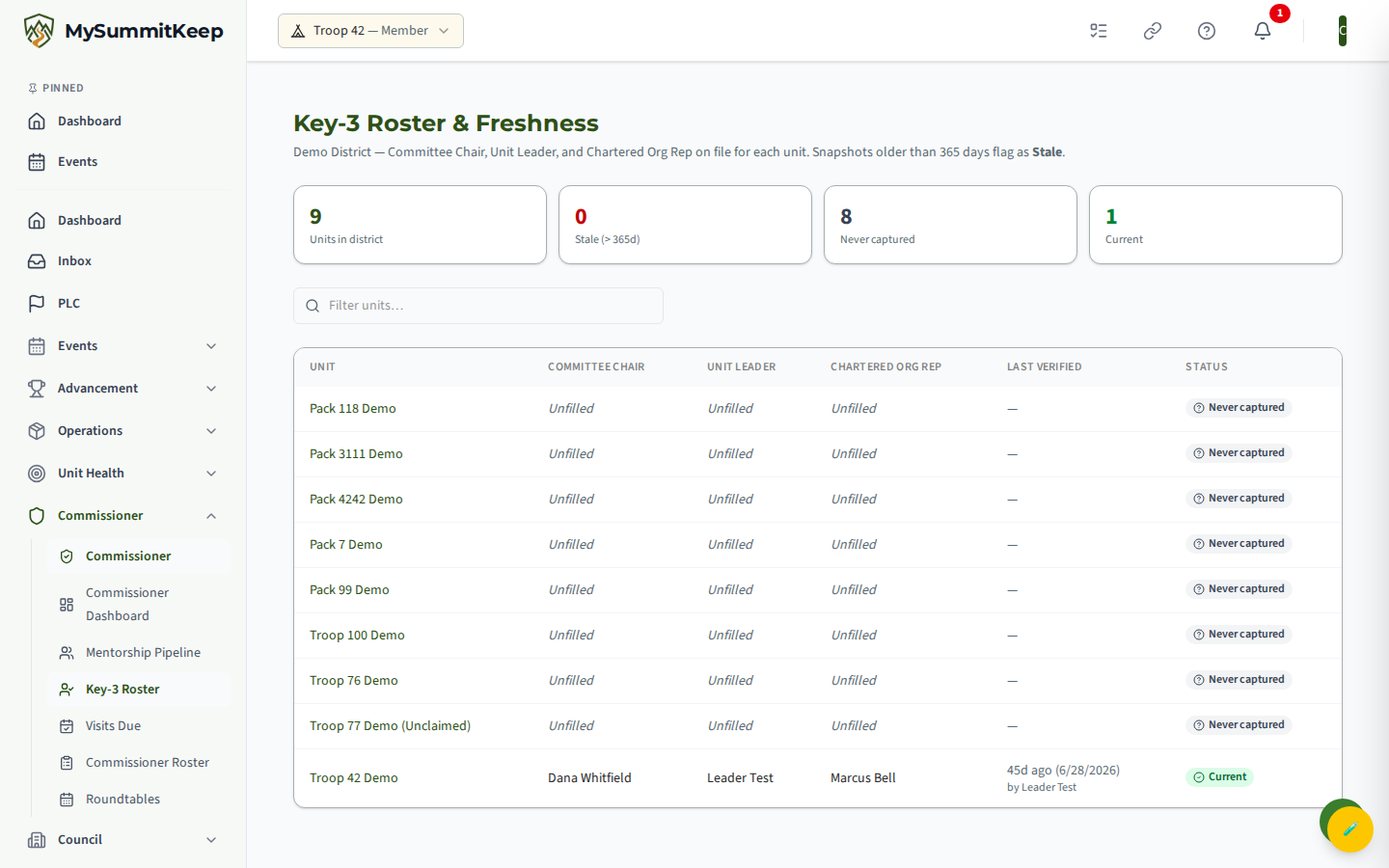Click the Dana Whitfield committee chair cell
The width and height of the screenshot is (1389, 868).
pos(589,778)
